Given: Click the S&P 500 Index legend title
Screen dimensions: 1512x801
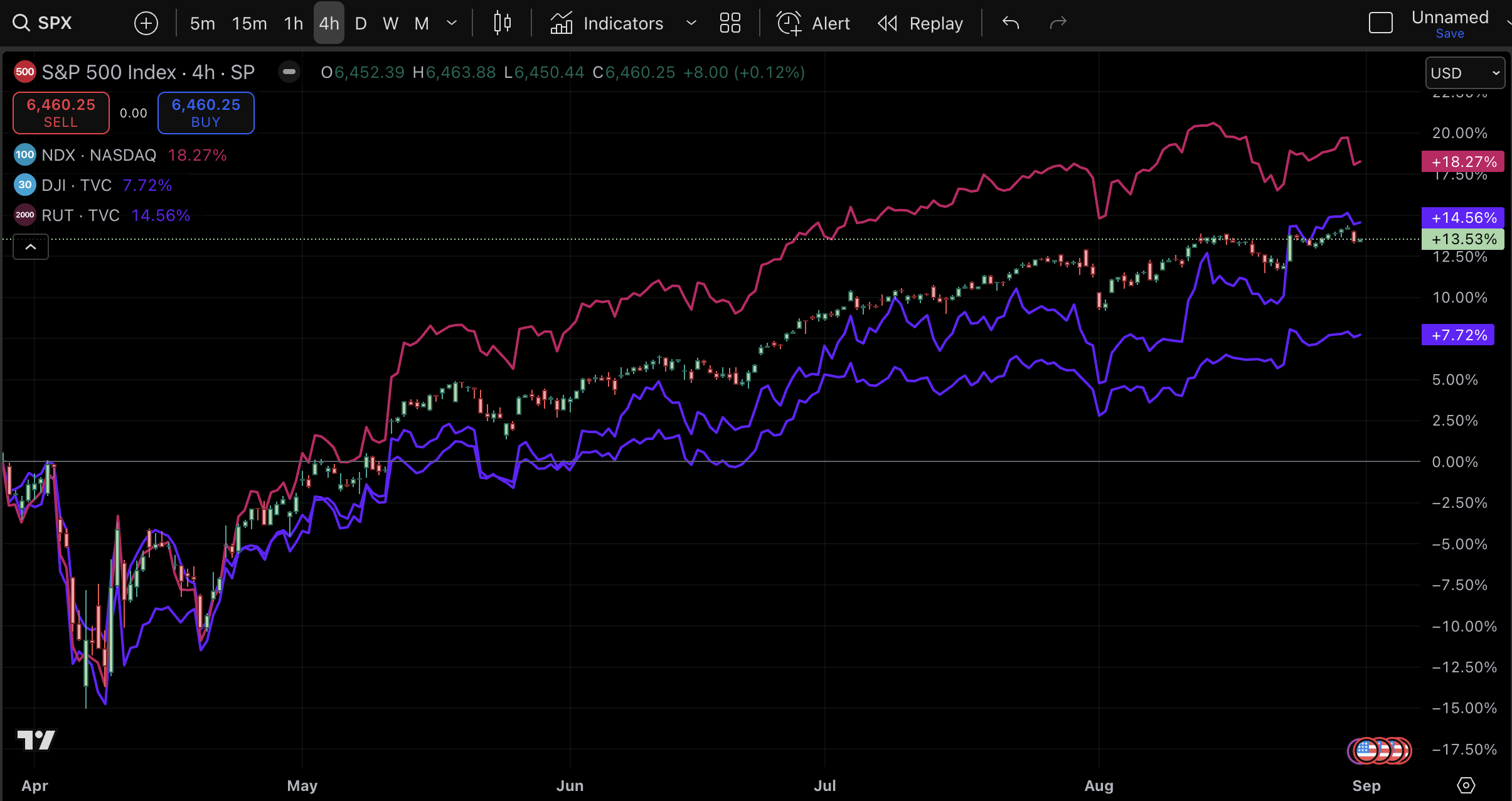Looking at the screenshot, I should (x=148, y=72).
